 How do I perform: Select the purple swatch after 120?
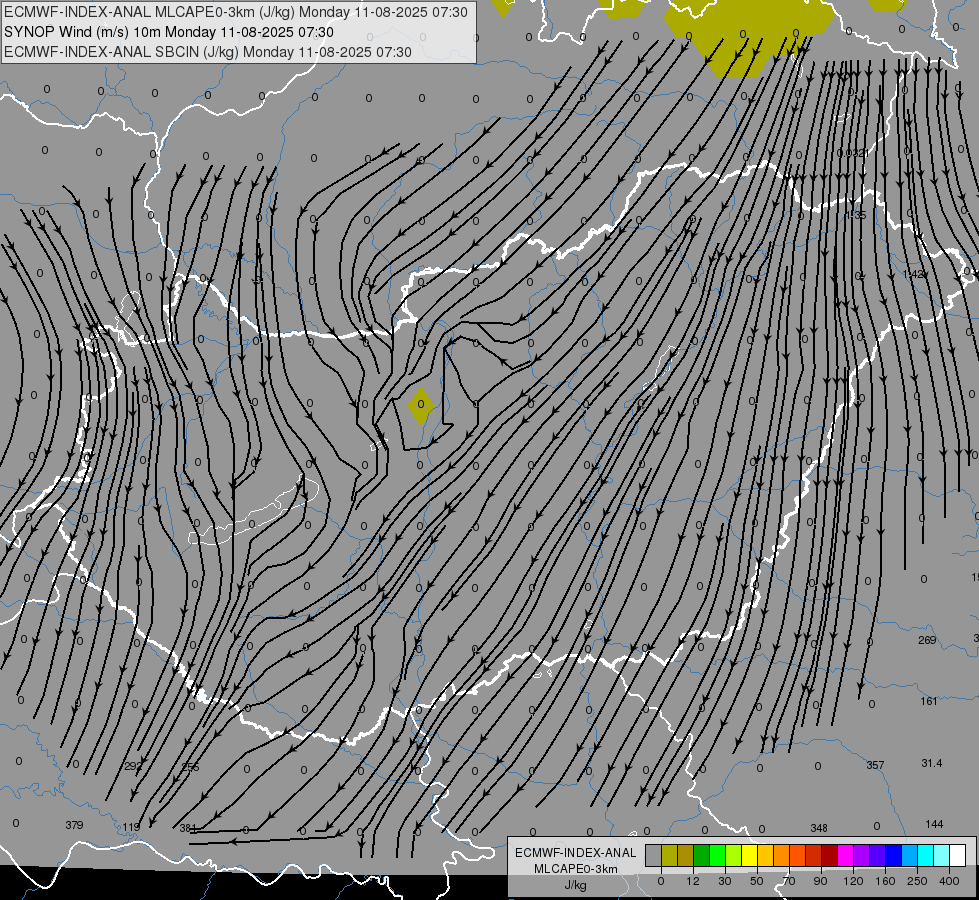pos(862,855)
